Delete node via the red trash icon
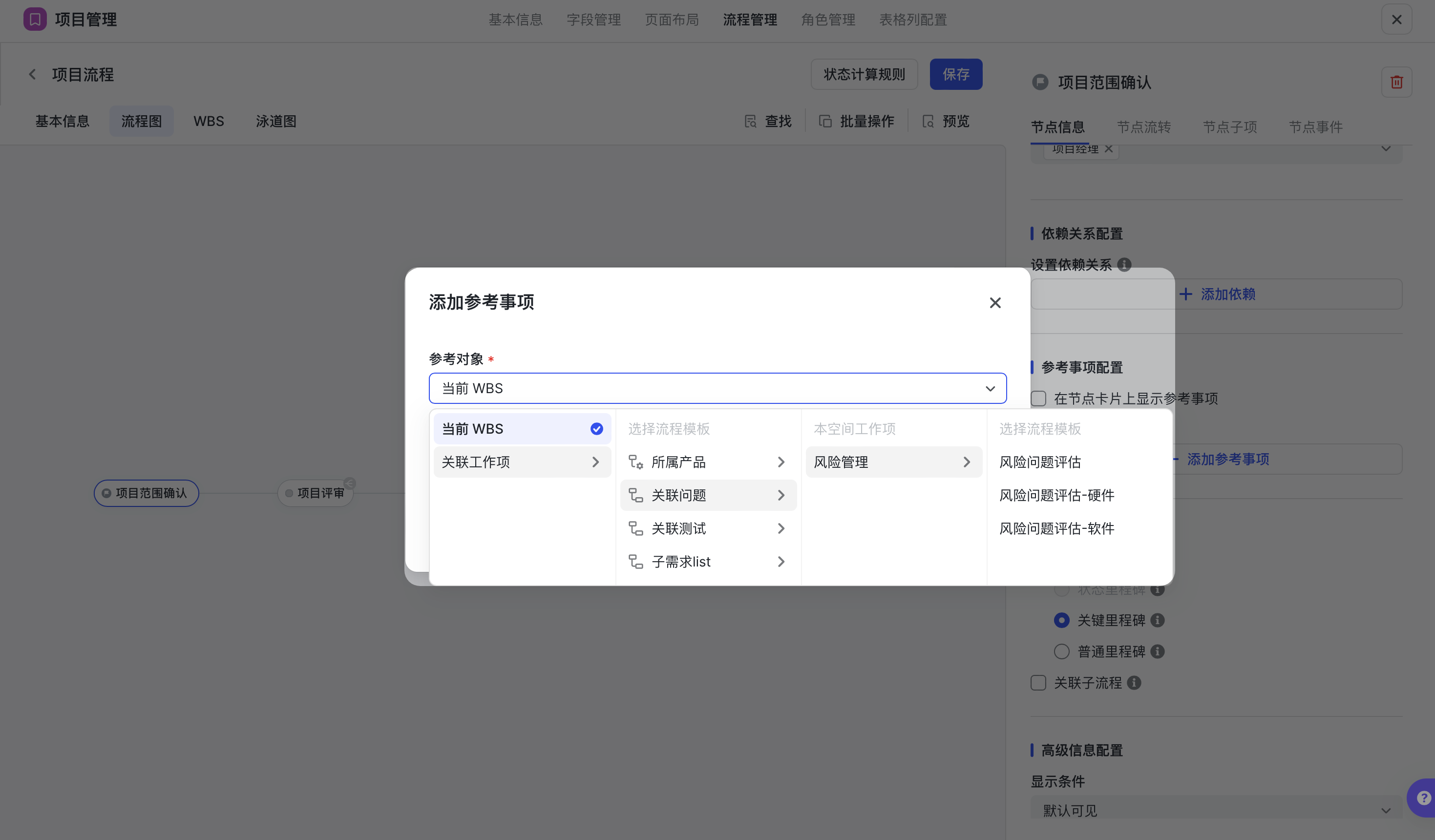Image resolution: width=1435 pixels, height=840 pixels. click(x=1396, y=82)
